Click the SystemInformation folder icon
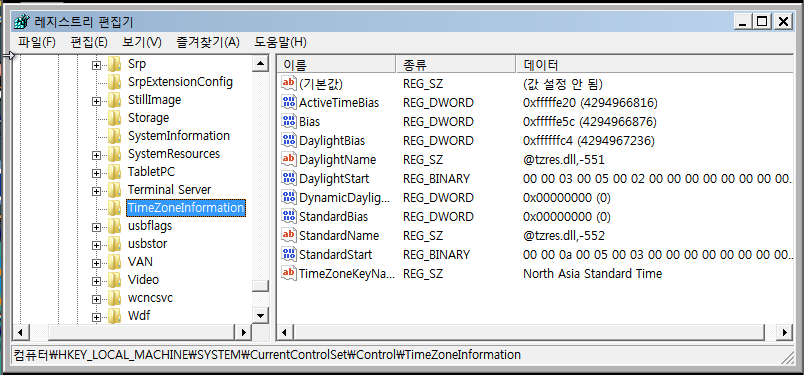Image resolution: width=804 pixels, height=375 pixels. click(x=114, y=136)
